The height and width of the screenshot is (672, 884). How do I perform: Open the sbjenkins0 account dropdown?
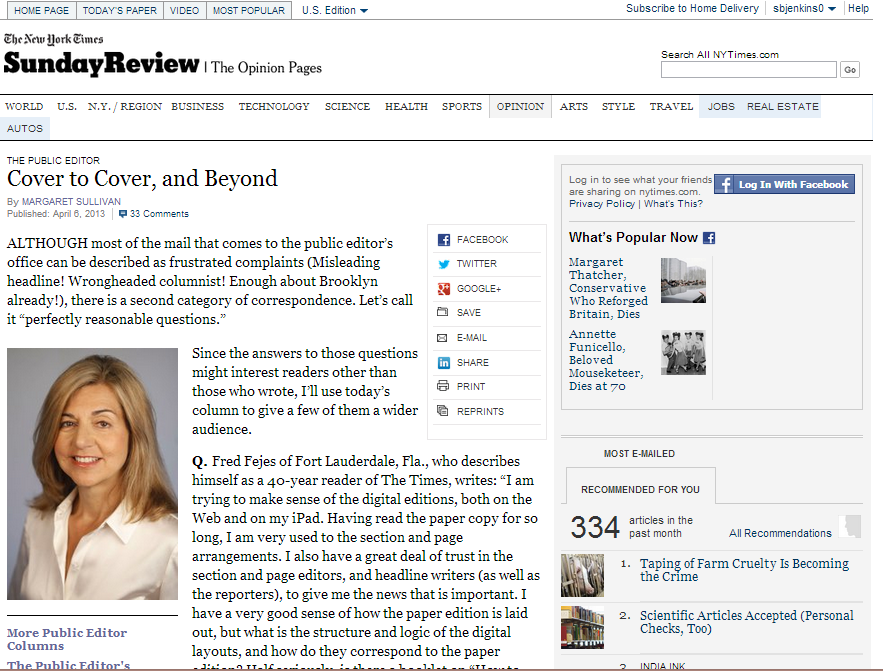[x=804, y=8]
